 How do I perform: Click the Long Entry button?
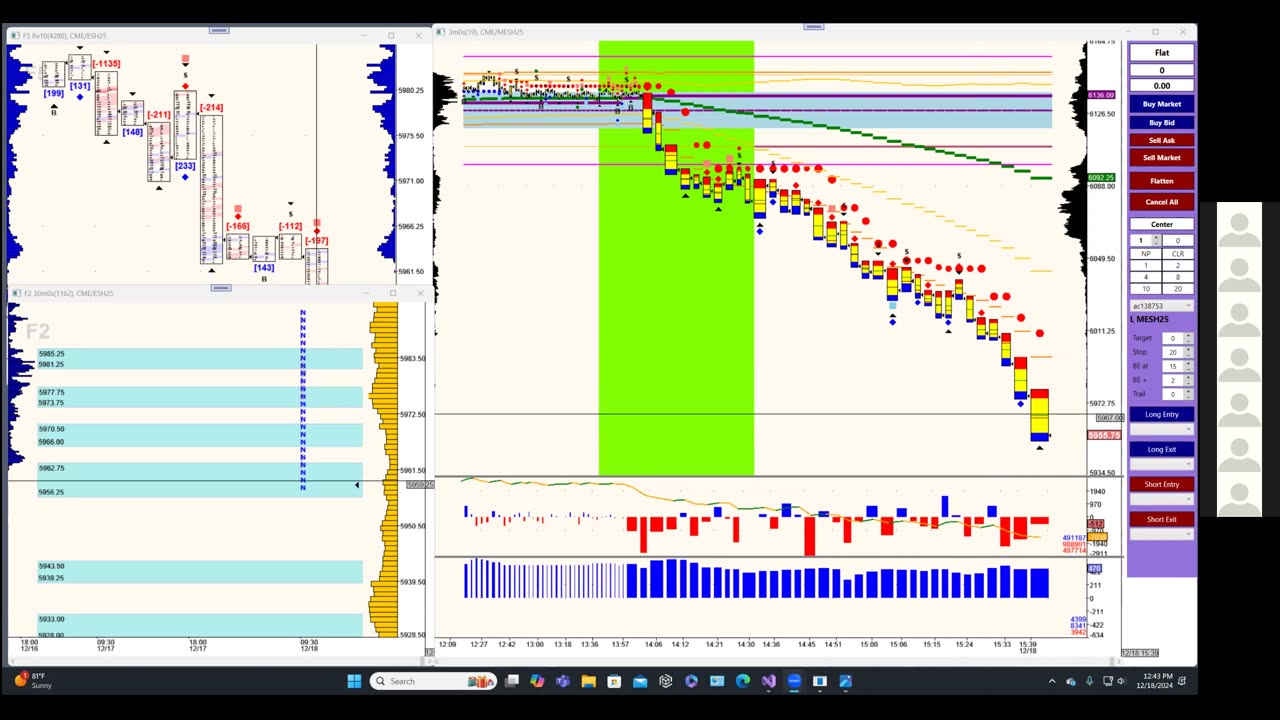pos(1161,414)
